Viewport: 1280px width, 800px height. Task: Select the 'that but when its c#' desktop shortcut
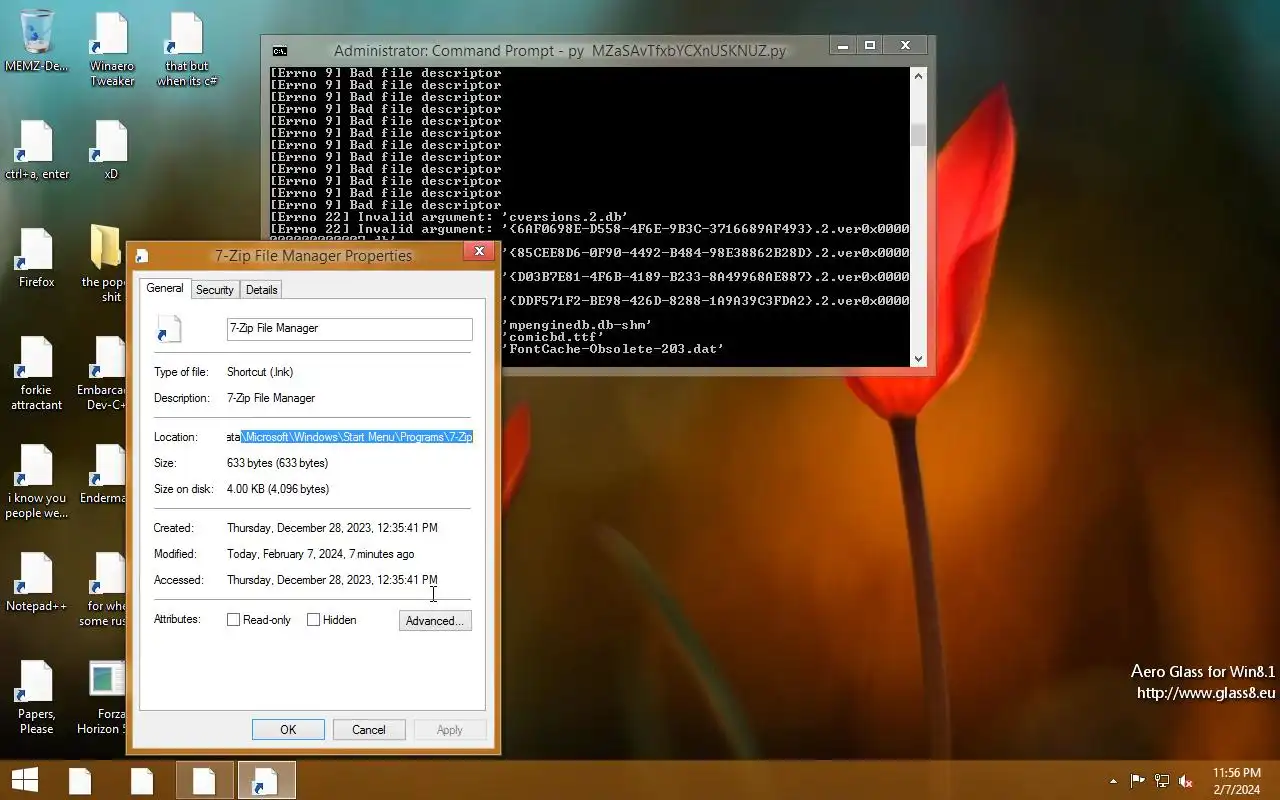tap(187, 50)
